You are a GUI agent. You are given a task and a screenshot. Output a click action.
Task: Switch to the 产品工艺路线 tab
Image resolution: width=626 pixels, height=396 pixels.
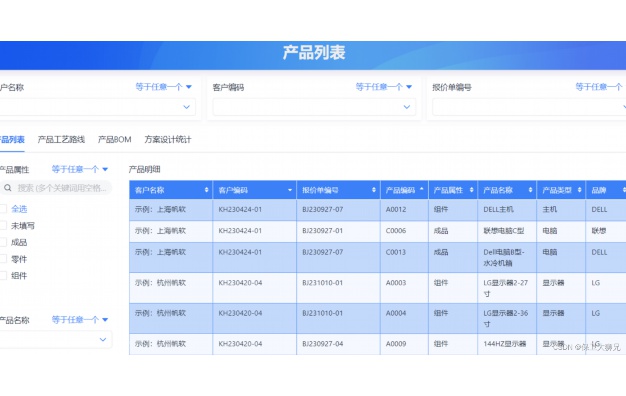61,139
